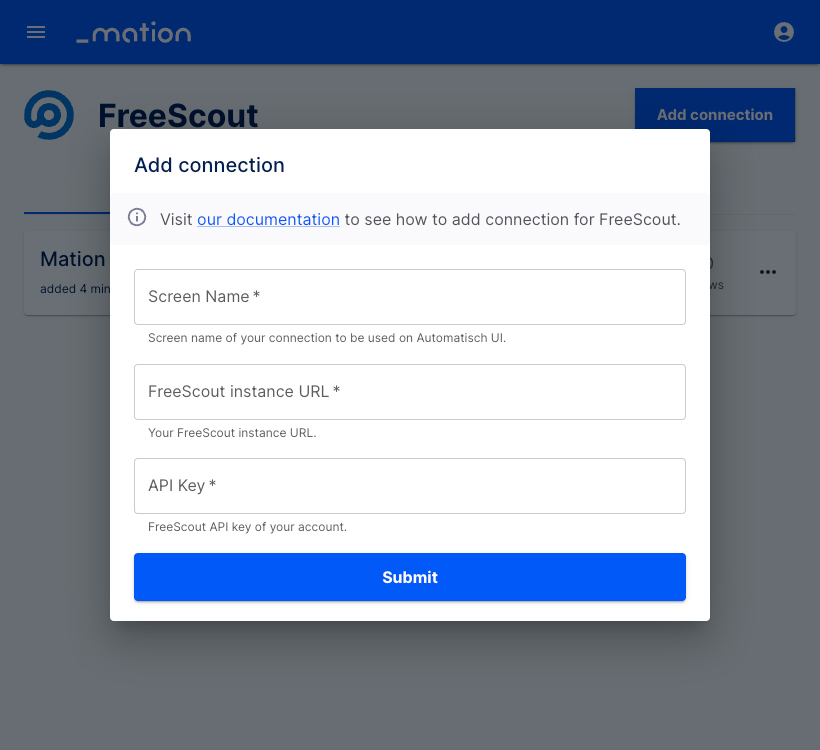
Task: Open the user account profile icon
Action: (783, 32)
